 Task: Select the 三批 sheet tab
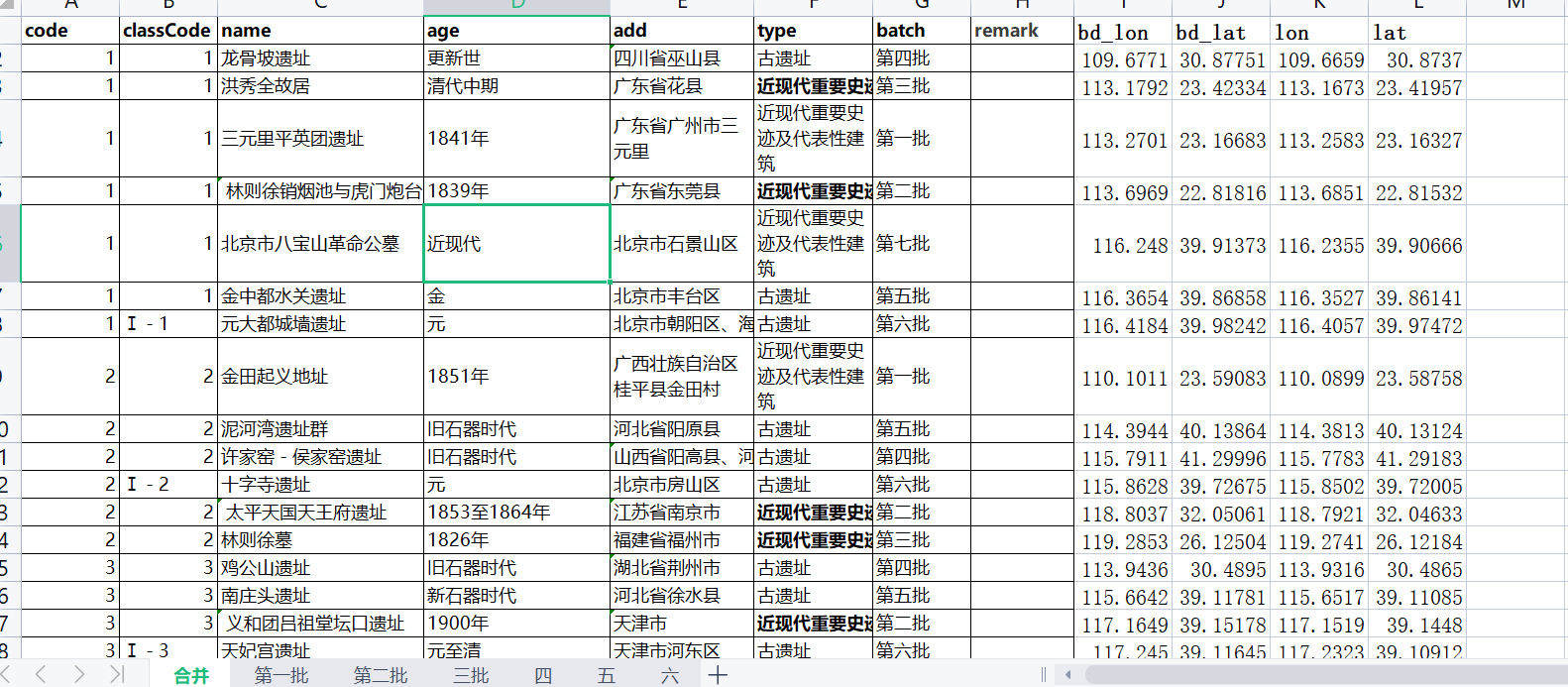471,675
